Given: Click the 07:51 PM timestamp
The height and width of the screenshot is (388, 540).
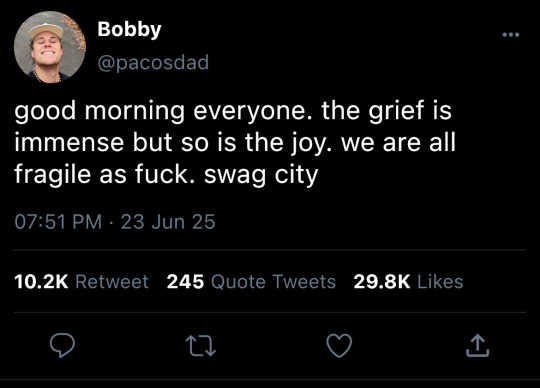Looking at the screenshot, I should pyautogui.click(x=58, y=221).
